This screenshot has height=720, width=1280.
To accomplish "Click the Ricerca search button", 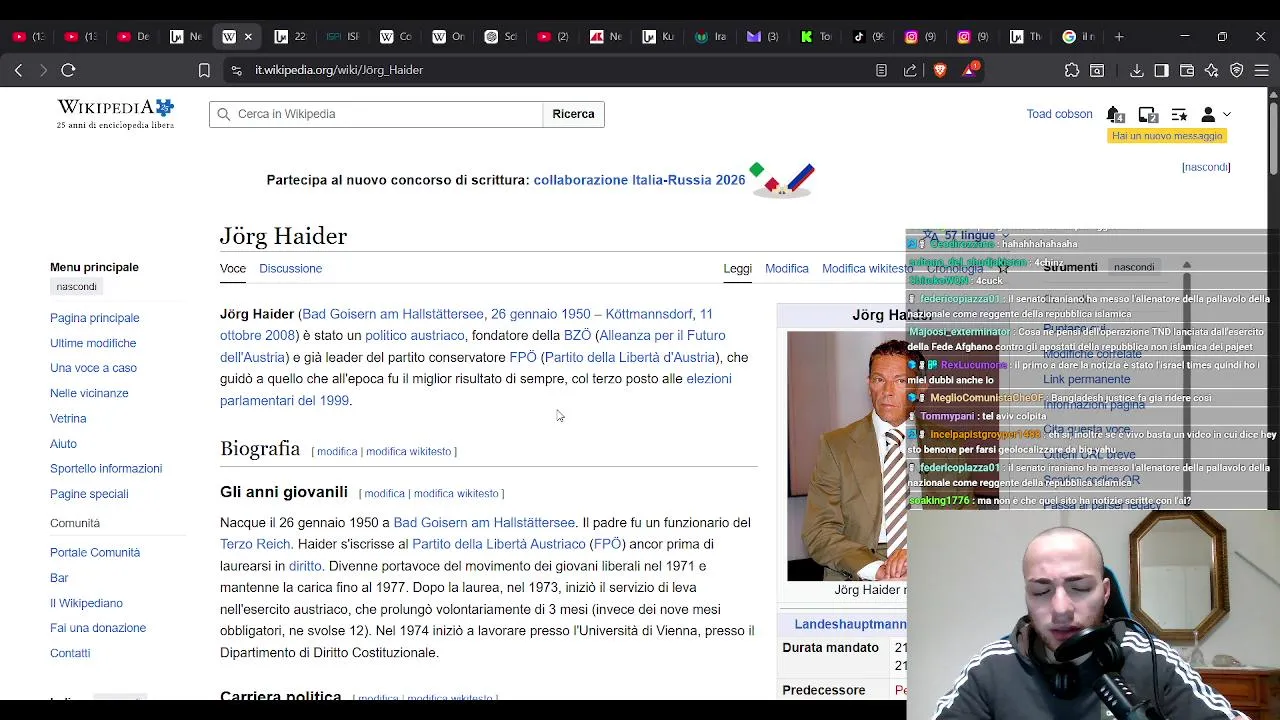I will [x=573, y=114].
